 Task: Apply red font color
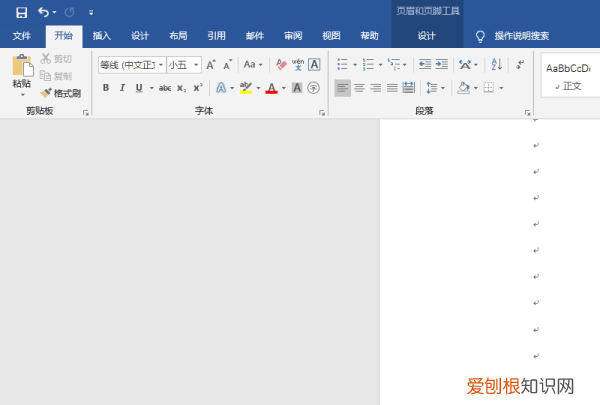pos(271,88)
